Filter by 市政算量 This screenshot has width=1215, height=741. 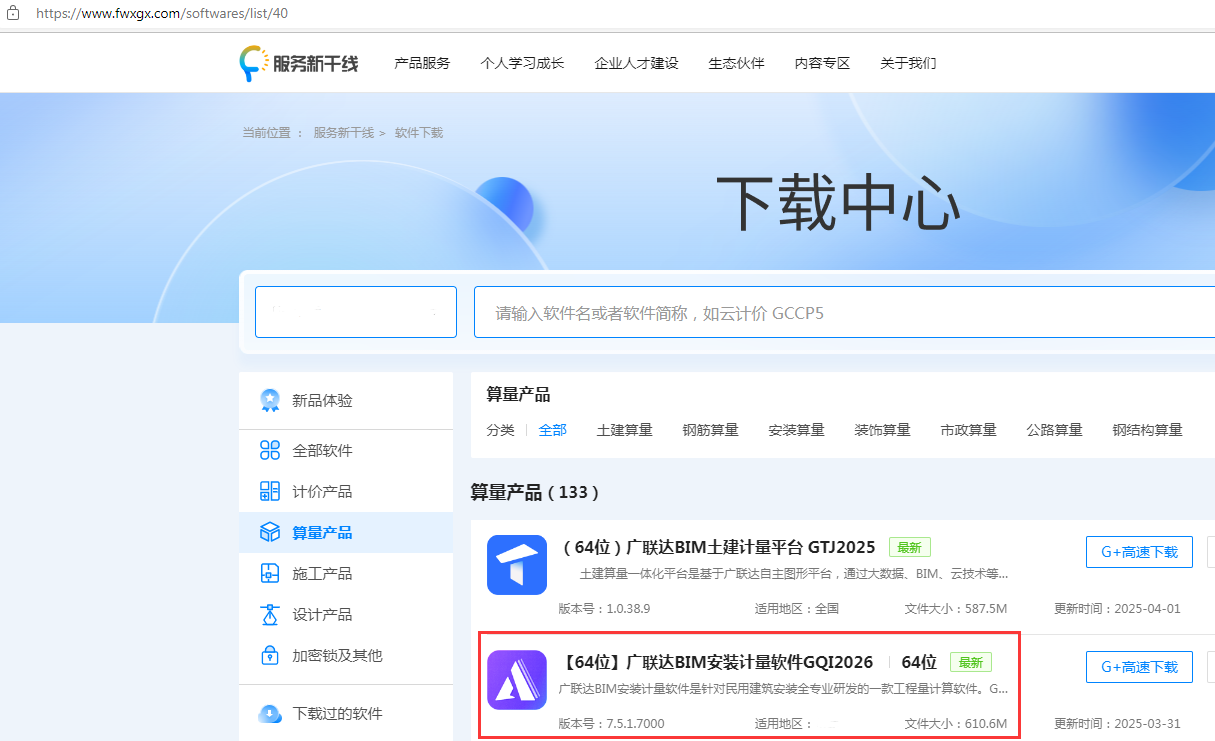[x=968, y=430]
